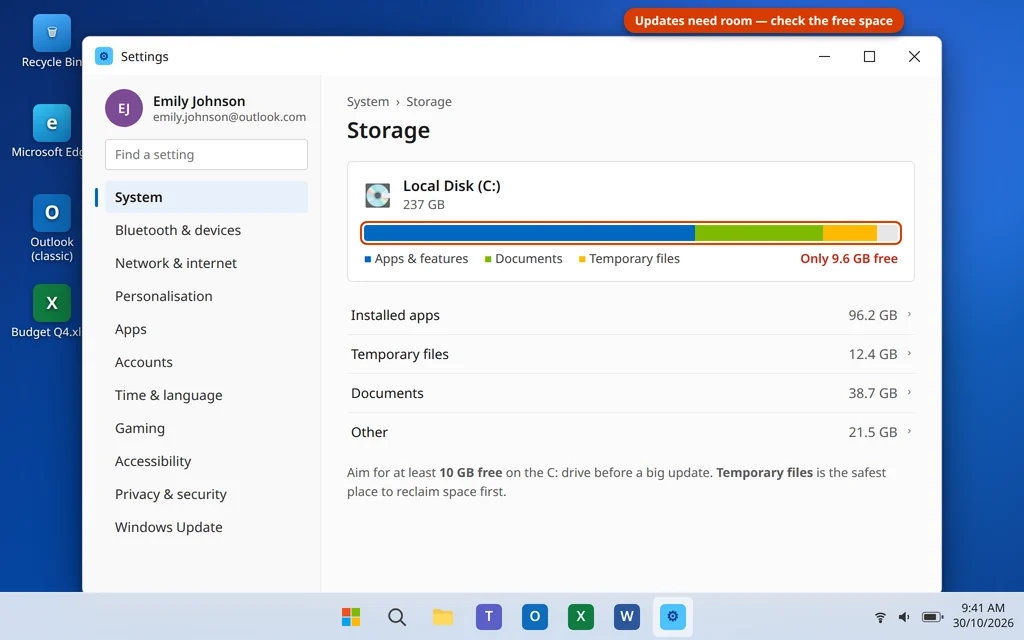Launch Excel from the taskbar
This screenshot has width=1024, height=640.
click(x=581, y=616)
